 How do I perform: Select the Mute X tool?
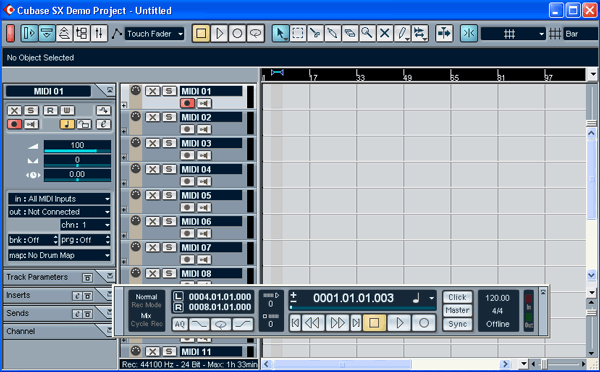(x=384, y=34)
